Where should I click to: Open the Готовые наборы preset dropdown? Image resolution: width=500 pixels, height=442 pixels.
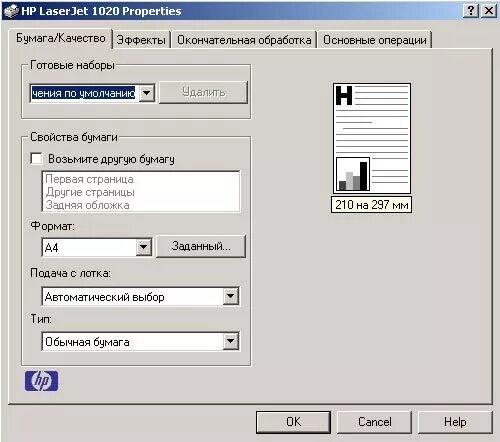(147, 93)
